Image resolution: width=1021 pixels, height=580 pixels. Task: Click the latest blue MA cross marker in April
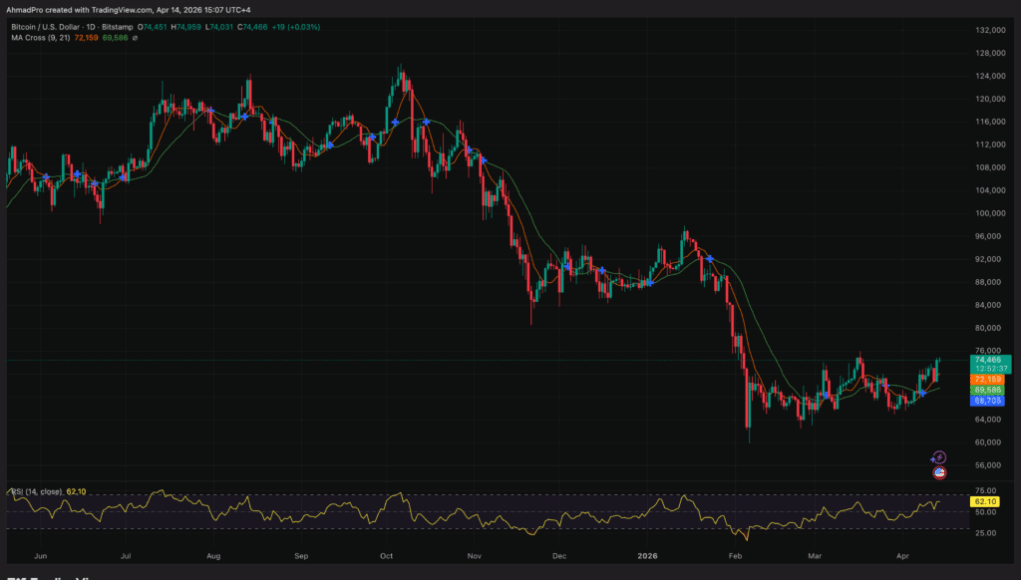(x=923, y=391)
